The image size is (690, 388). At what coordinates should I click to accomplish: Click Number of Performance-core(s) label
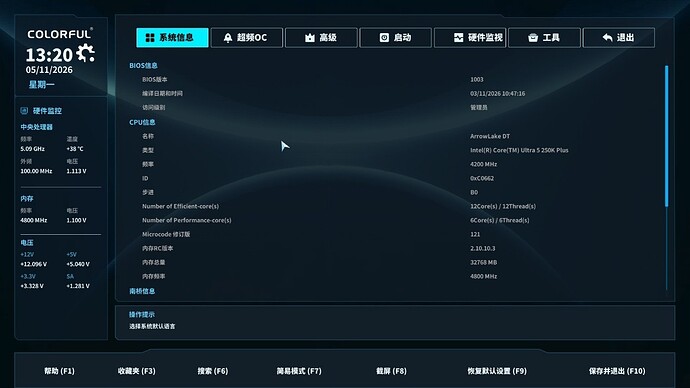187,220
